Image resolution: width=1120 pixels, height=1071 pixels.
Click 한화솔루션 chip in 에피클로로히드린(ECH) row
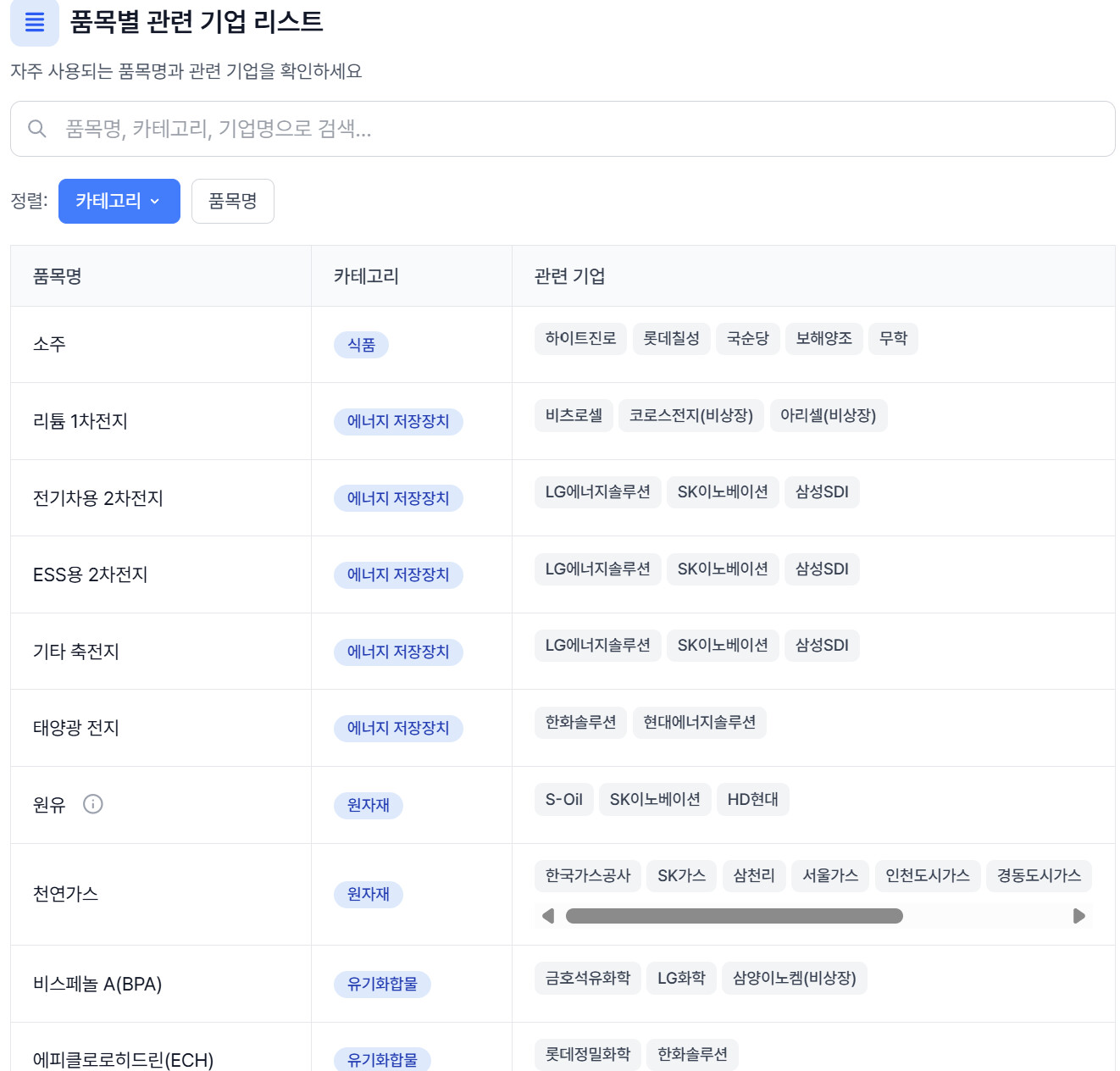tap(693, 1055)
